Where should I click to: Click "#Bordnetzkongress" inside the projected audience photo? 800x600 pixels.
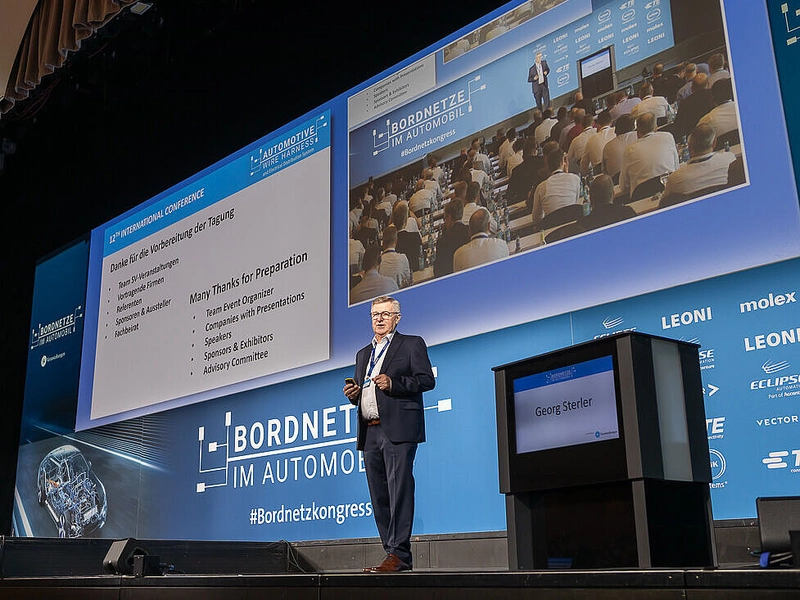(x=429, y=144)
